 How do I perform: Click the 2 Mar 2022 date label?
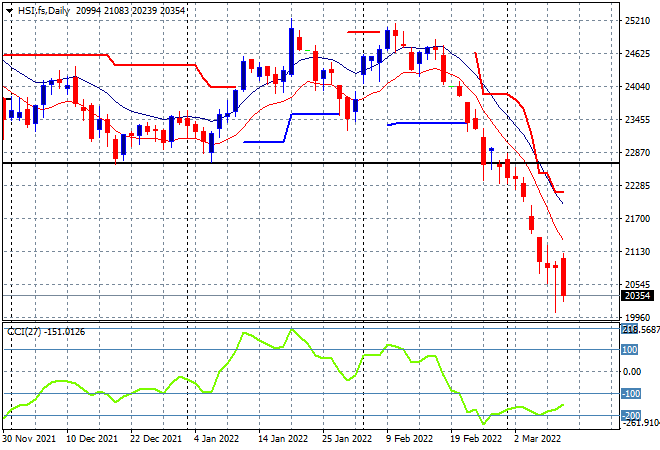click(538, 439)
